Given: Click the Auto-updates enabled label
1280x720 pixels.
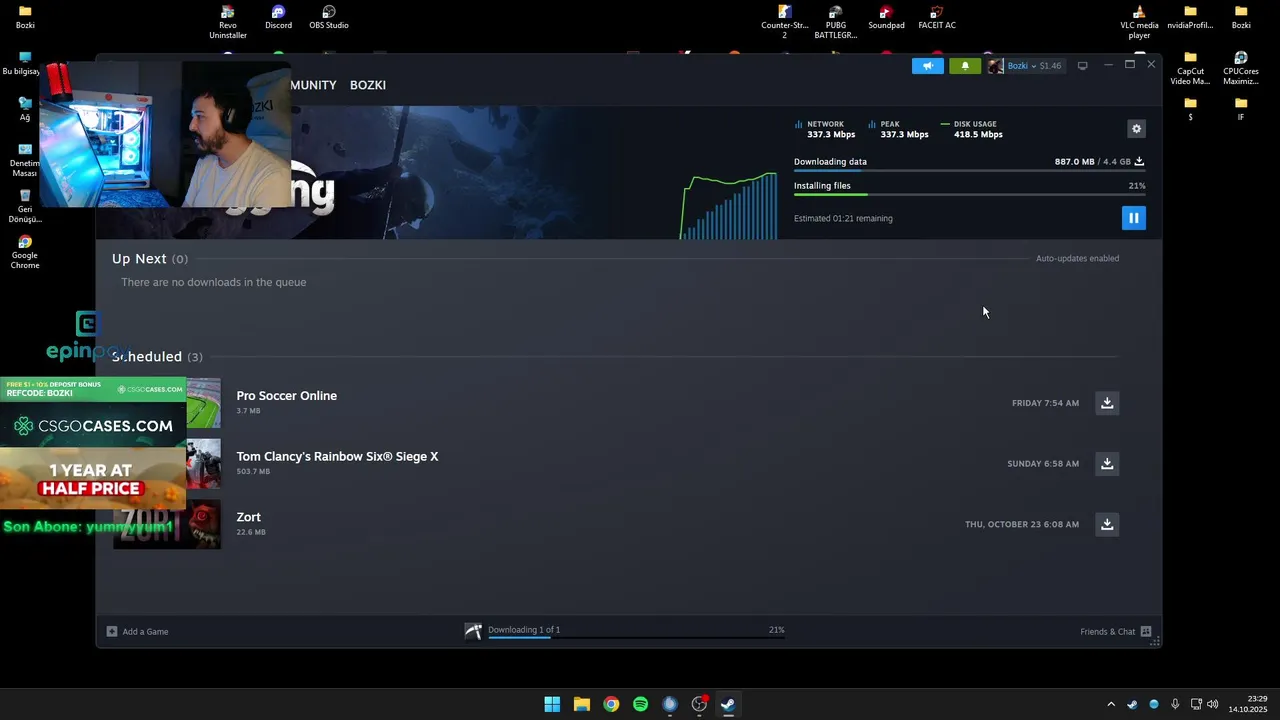Looking at the screenshot, I should 1077,258.
